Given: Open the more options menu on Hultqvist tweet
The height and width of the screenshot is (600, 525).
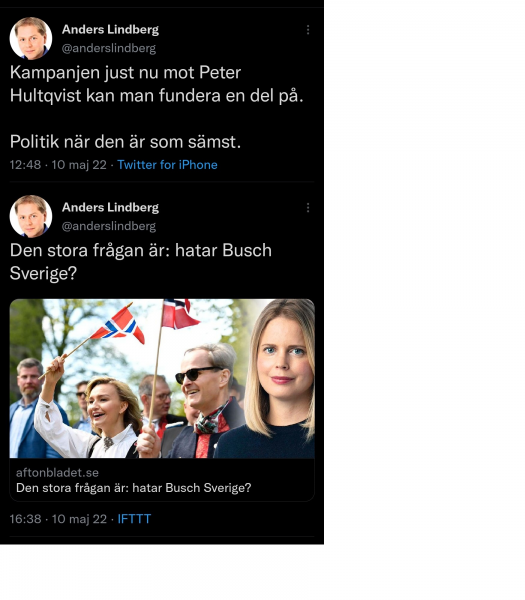Looking at the screenshot, I should pyautogui.click(x=308, y=30).
